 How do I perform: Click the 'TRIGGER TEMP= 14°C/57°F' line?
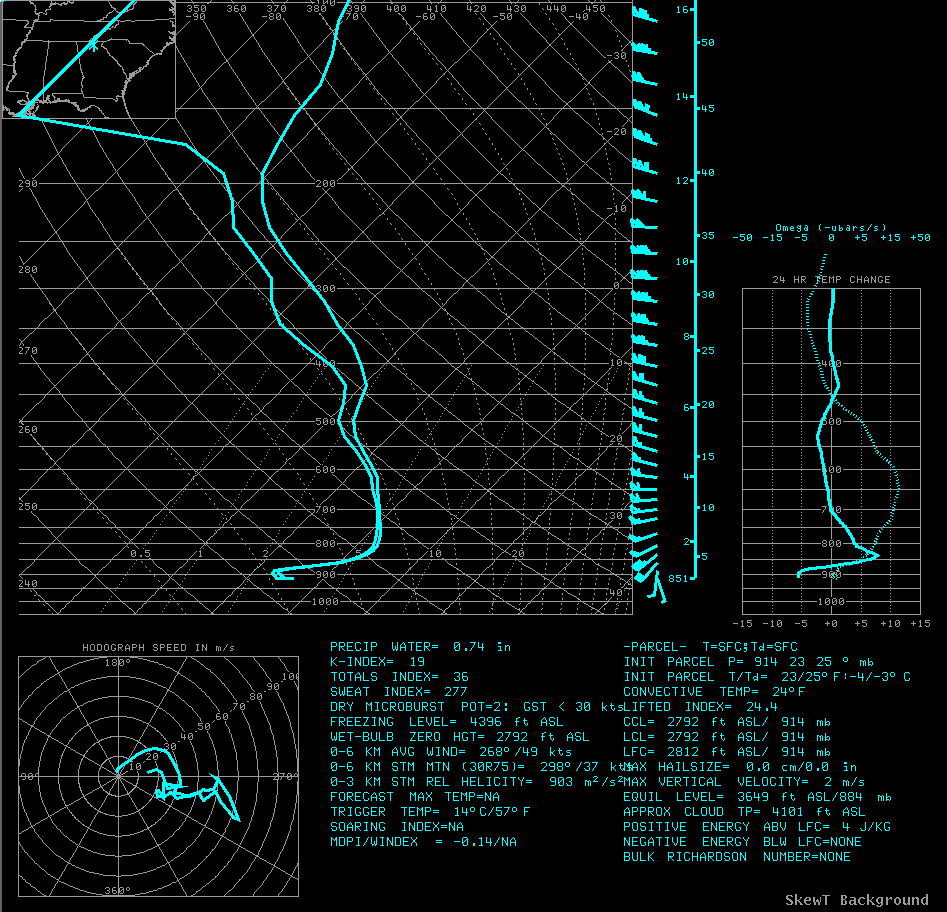[429, 812]
